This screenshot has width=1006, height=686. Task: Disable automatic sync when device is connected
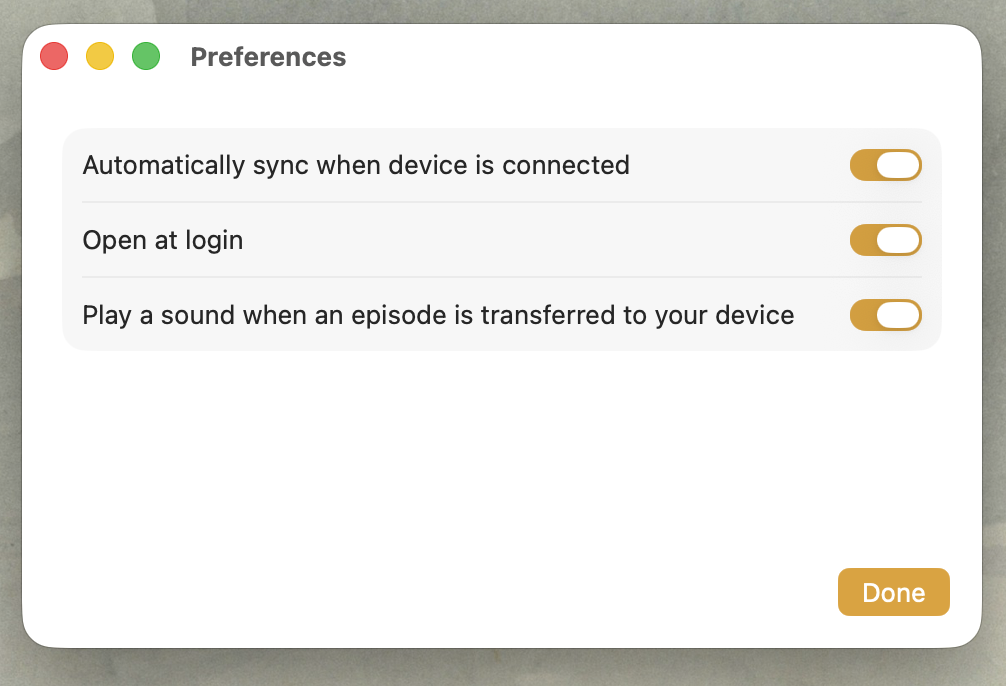click(x=886, y=164)
